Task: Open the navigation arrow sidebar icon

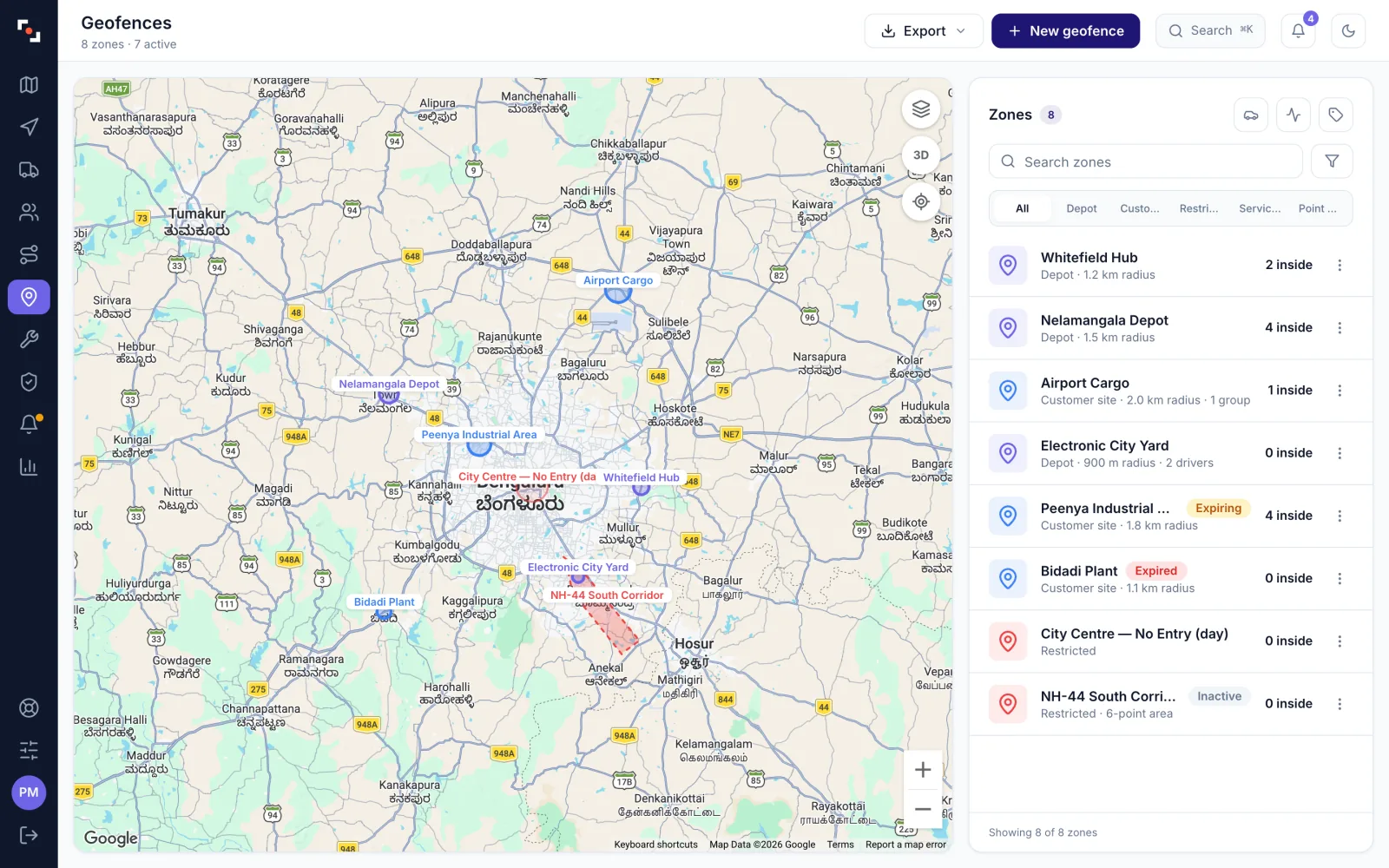Action: [29, 128]
